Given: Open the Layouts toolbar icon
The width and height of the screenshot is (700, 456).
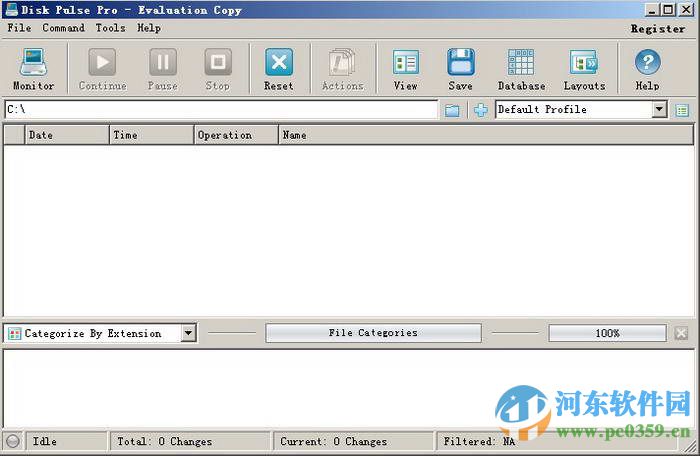Looking at the screenshot, I should pos(584,69).
